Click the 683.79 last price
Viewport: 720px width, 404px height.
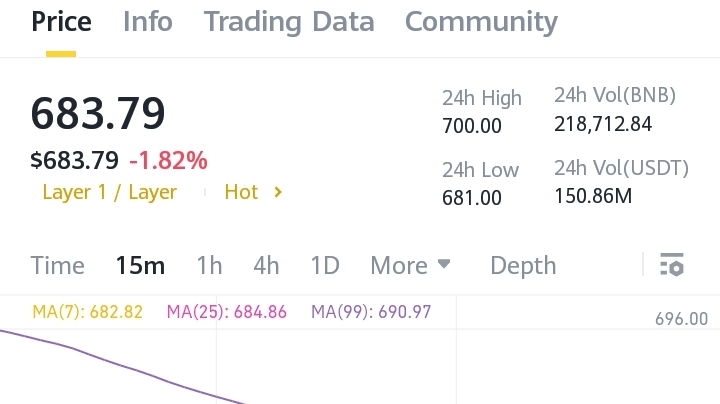(x=98, y=113)
